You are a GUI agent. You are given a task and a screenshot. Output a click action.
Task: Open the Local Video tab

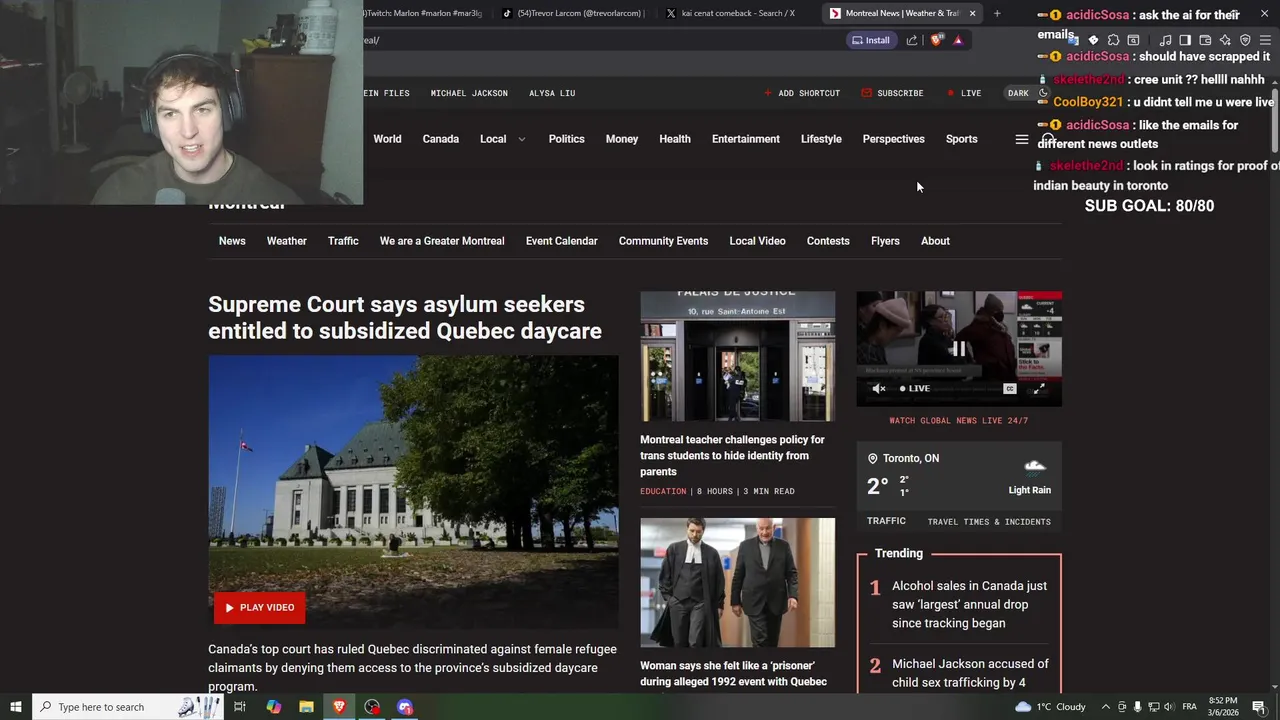click(x=757, y=241)
